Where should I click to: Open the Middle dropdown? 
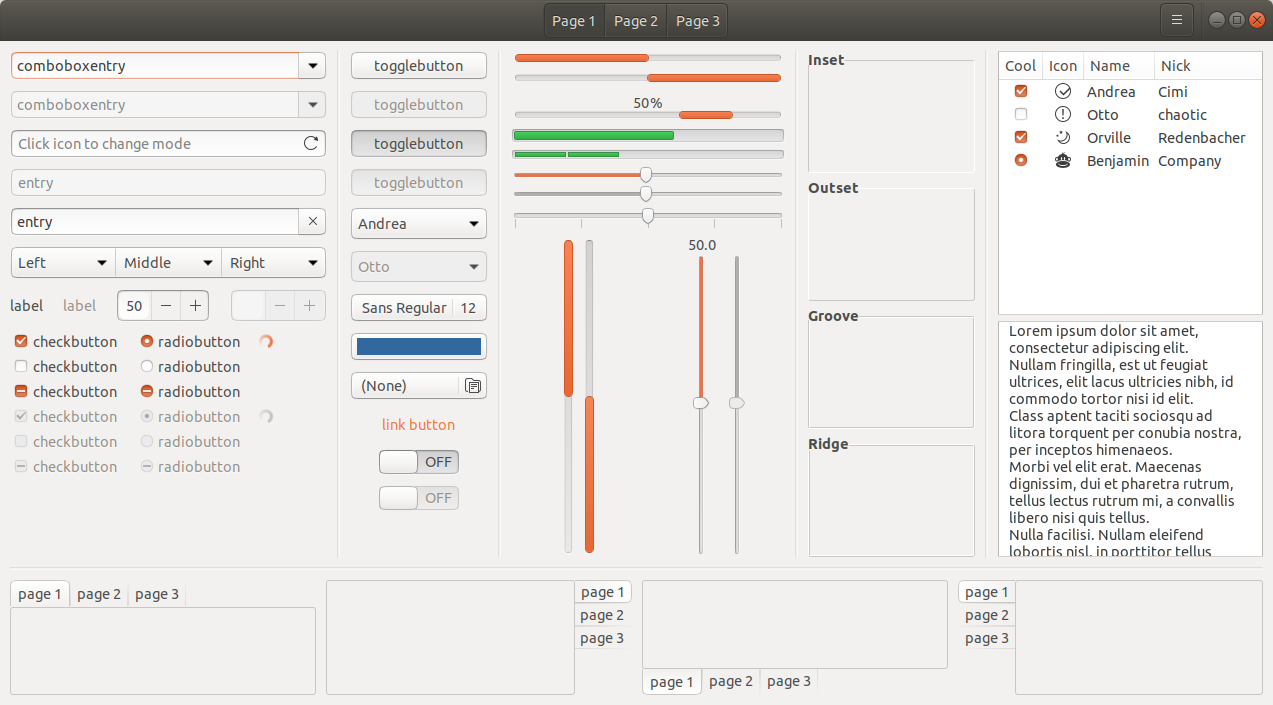tap(168, 263)
